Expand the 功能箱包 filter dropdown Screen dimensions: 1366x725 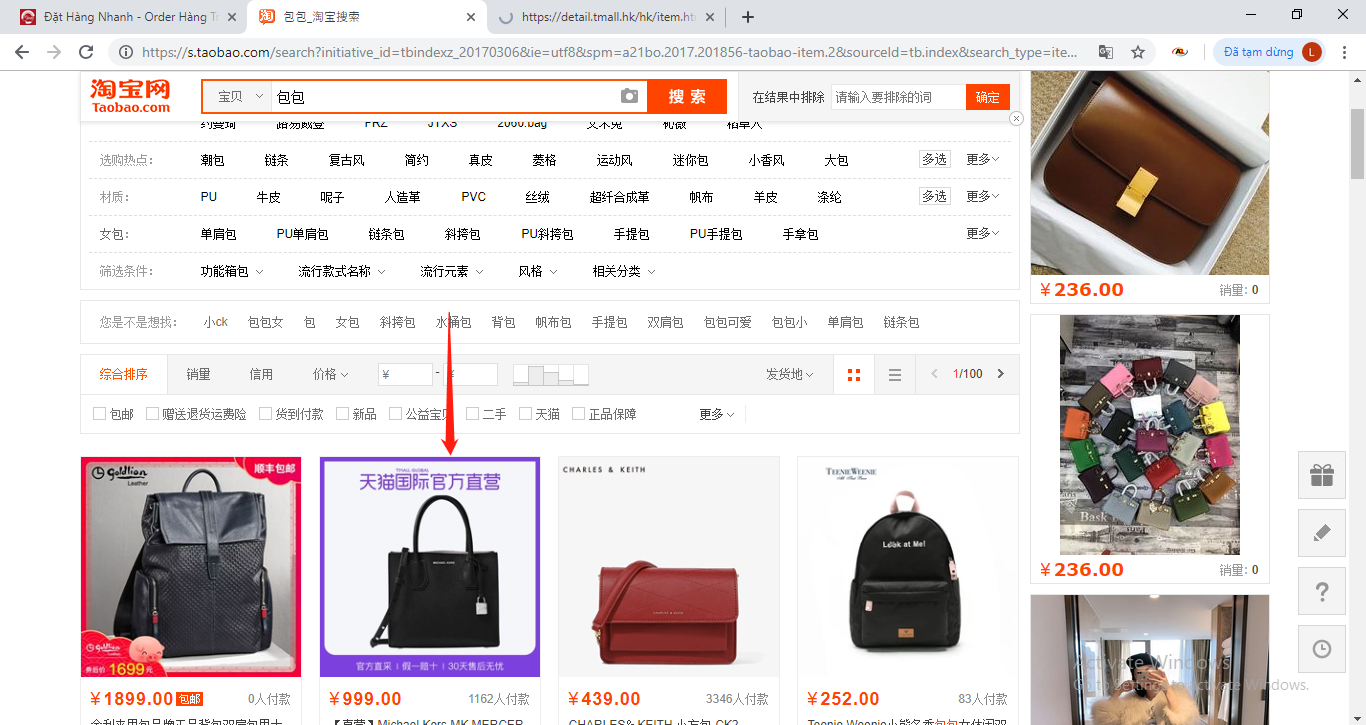pyautogui.click(x=231, y=271)
